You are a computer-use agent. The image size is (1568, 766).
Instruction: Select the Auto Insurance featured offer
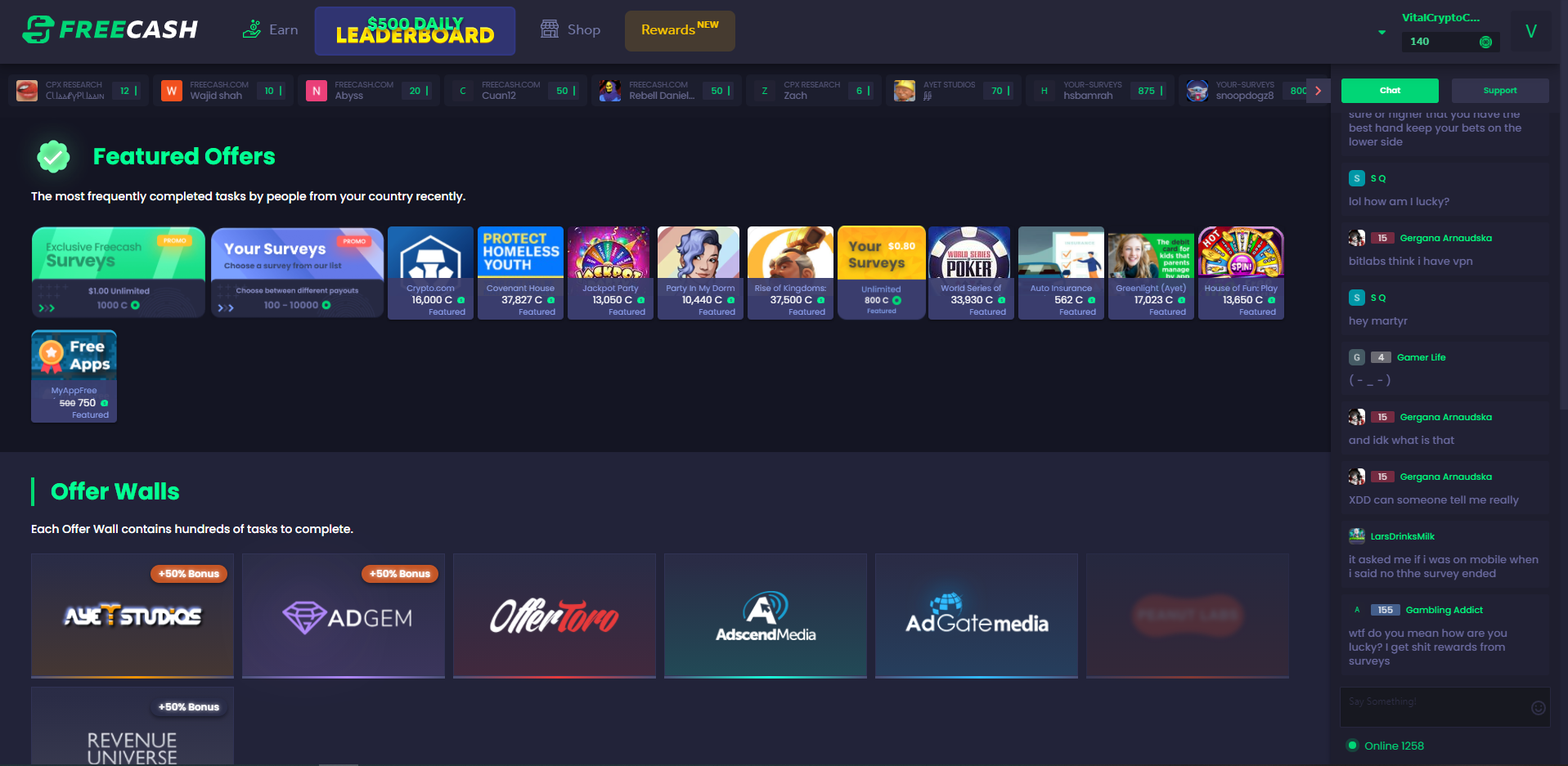point(1061,273)
